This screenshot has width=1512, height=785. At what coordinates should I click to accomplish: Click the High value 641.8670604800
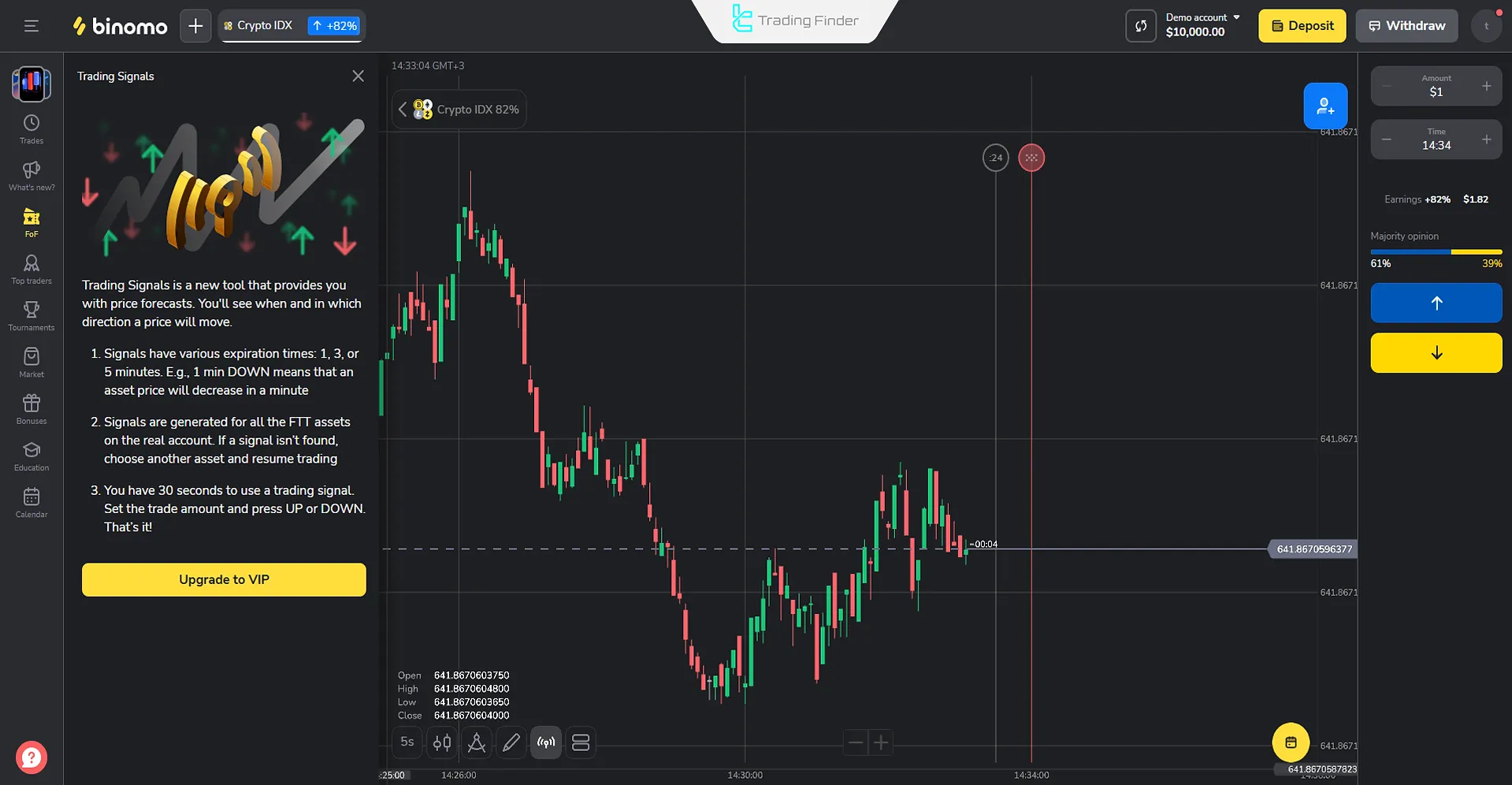coord(471,689)
